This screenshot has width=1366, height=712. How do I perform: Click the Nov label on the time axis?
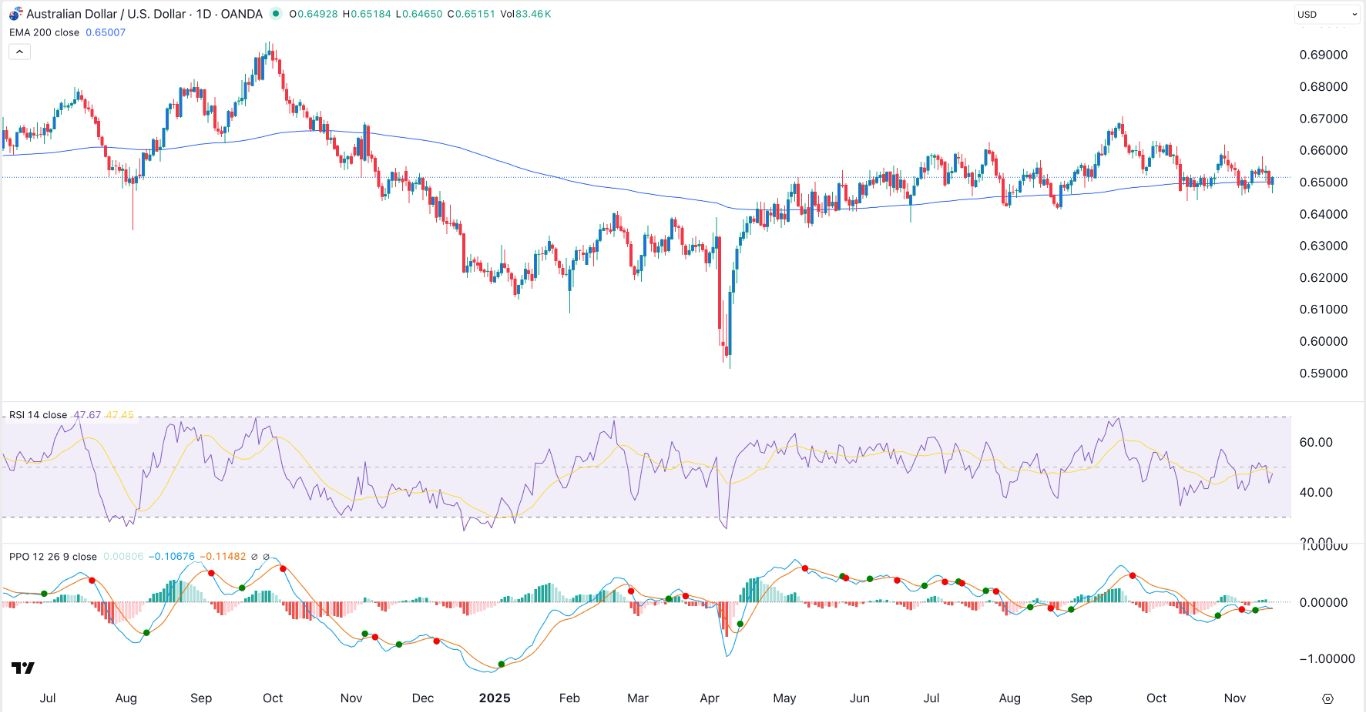click(1234, 698)
